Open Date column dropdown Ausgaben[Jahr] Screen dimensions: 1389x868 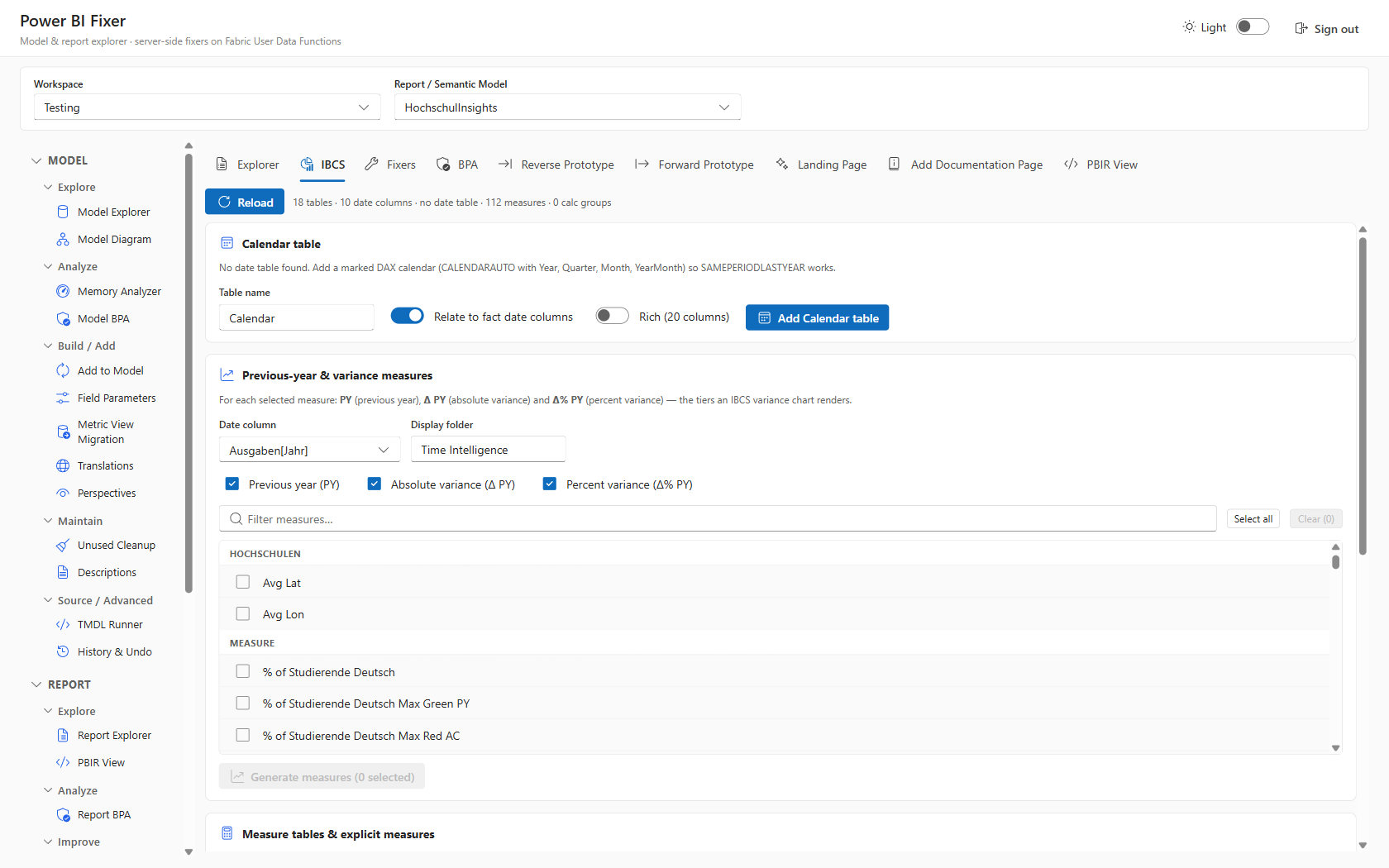pyautogui.click(x=309, y=450)
